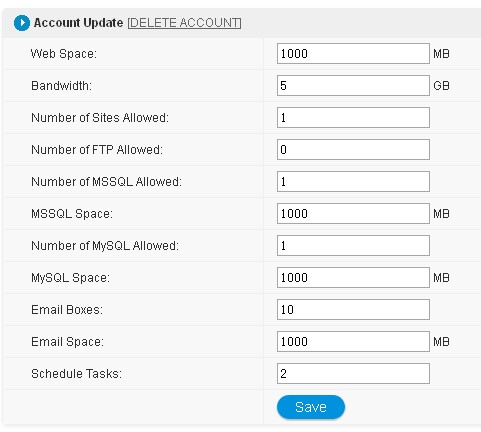Open the DELETE ACCOUNT link

tap(184, 23)
